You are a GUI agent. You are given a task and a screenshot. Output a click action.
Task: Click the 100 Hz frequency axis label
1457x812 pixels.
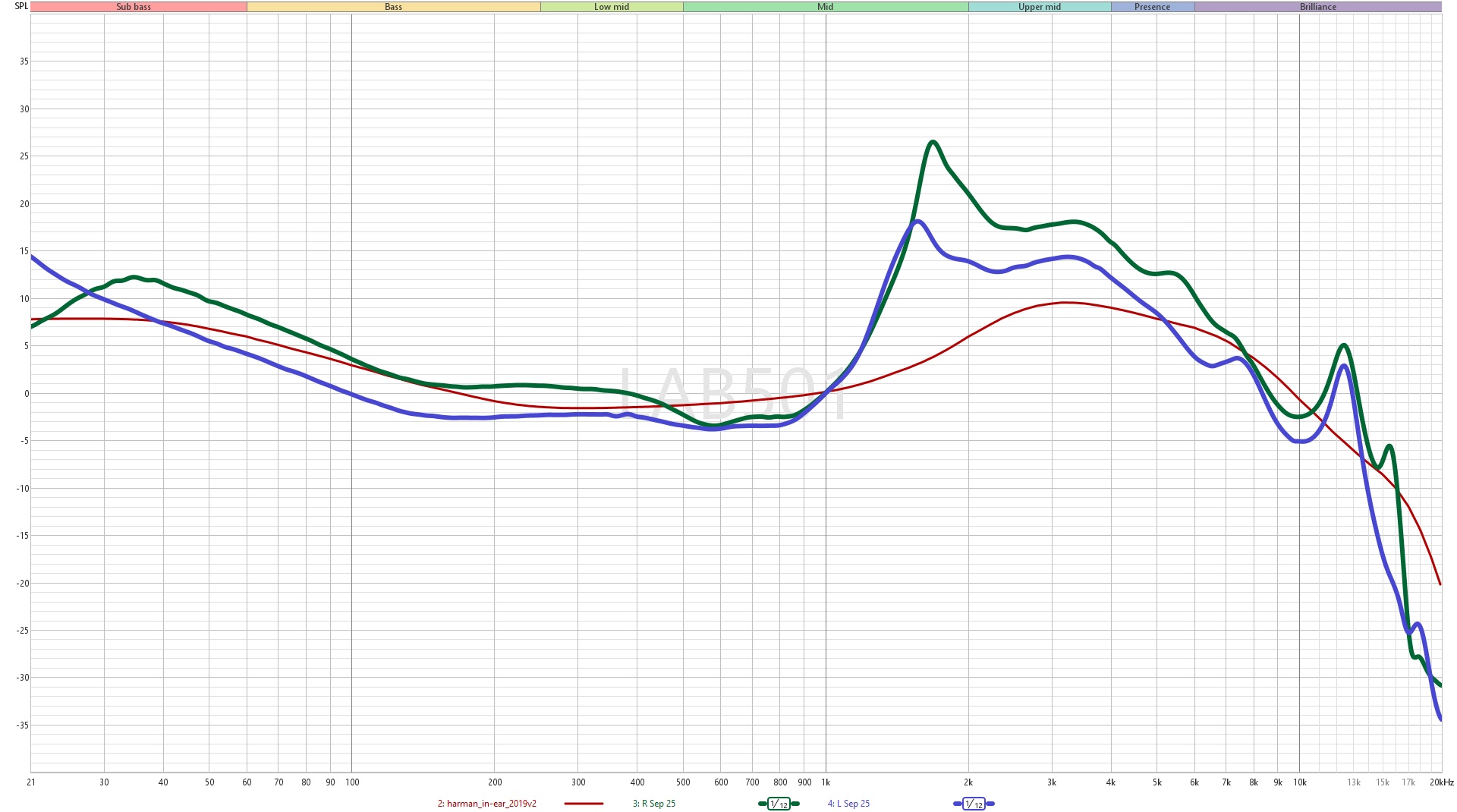352,782
